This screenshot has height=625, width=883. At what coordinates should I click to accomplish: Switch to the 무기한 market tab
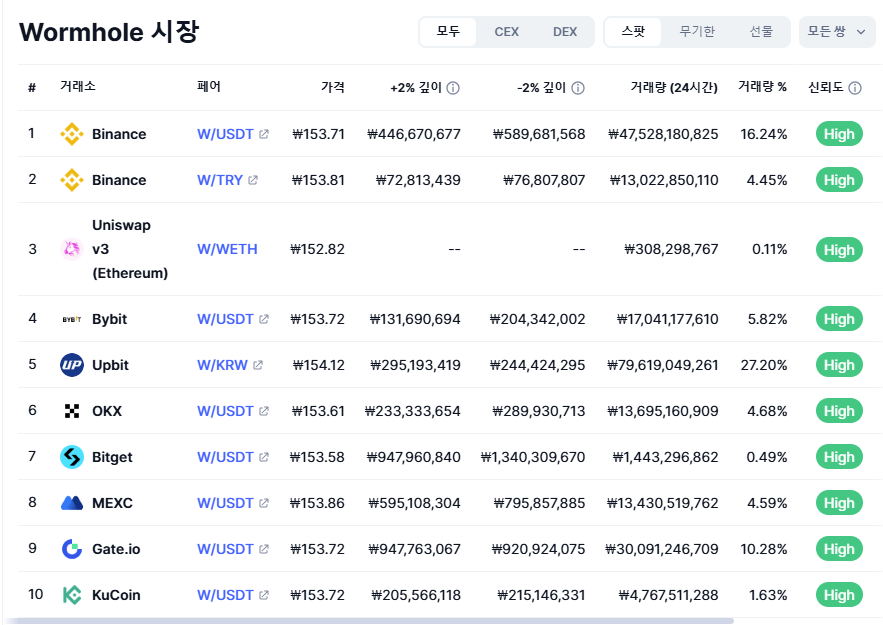[x=697, y=32]
